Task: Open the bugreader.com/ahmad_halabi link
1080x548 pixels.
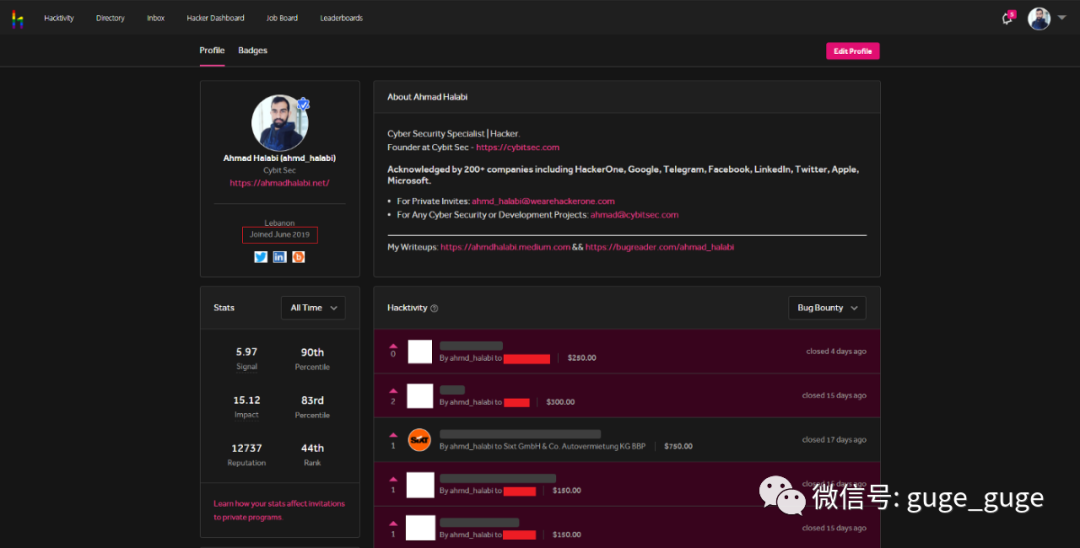Action: point(659,247)
